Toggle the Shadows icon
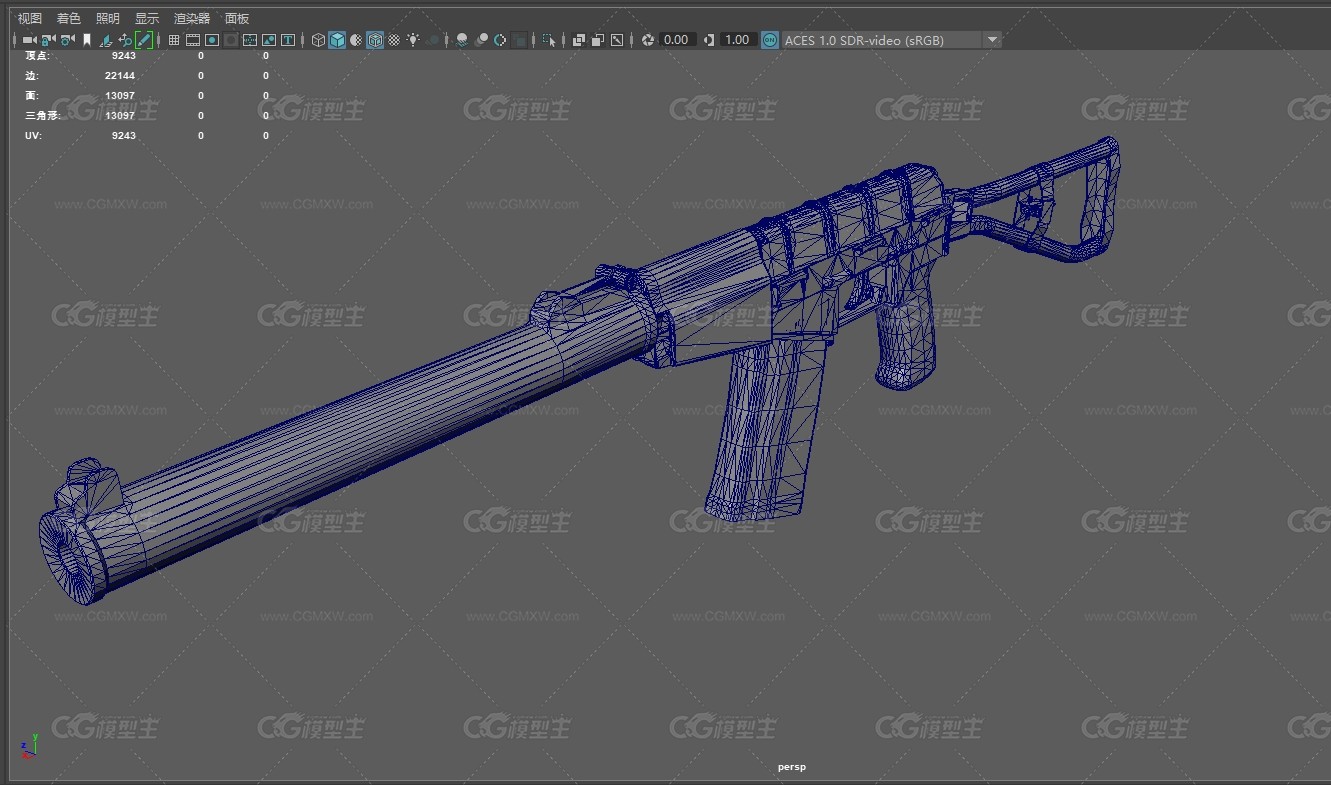 433,40
